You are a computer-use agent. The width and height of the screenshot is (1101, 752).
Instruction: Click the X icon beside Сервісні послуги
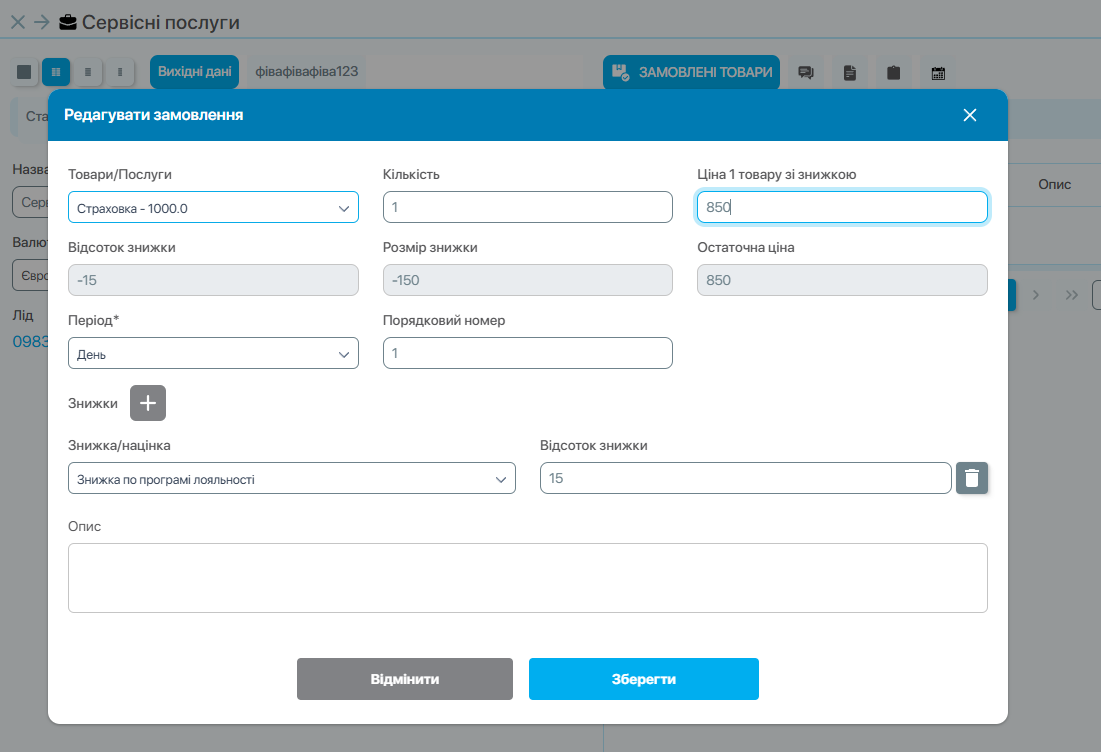(x=17, y=22)
